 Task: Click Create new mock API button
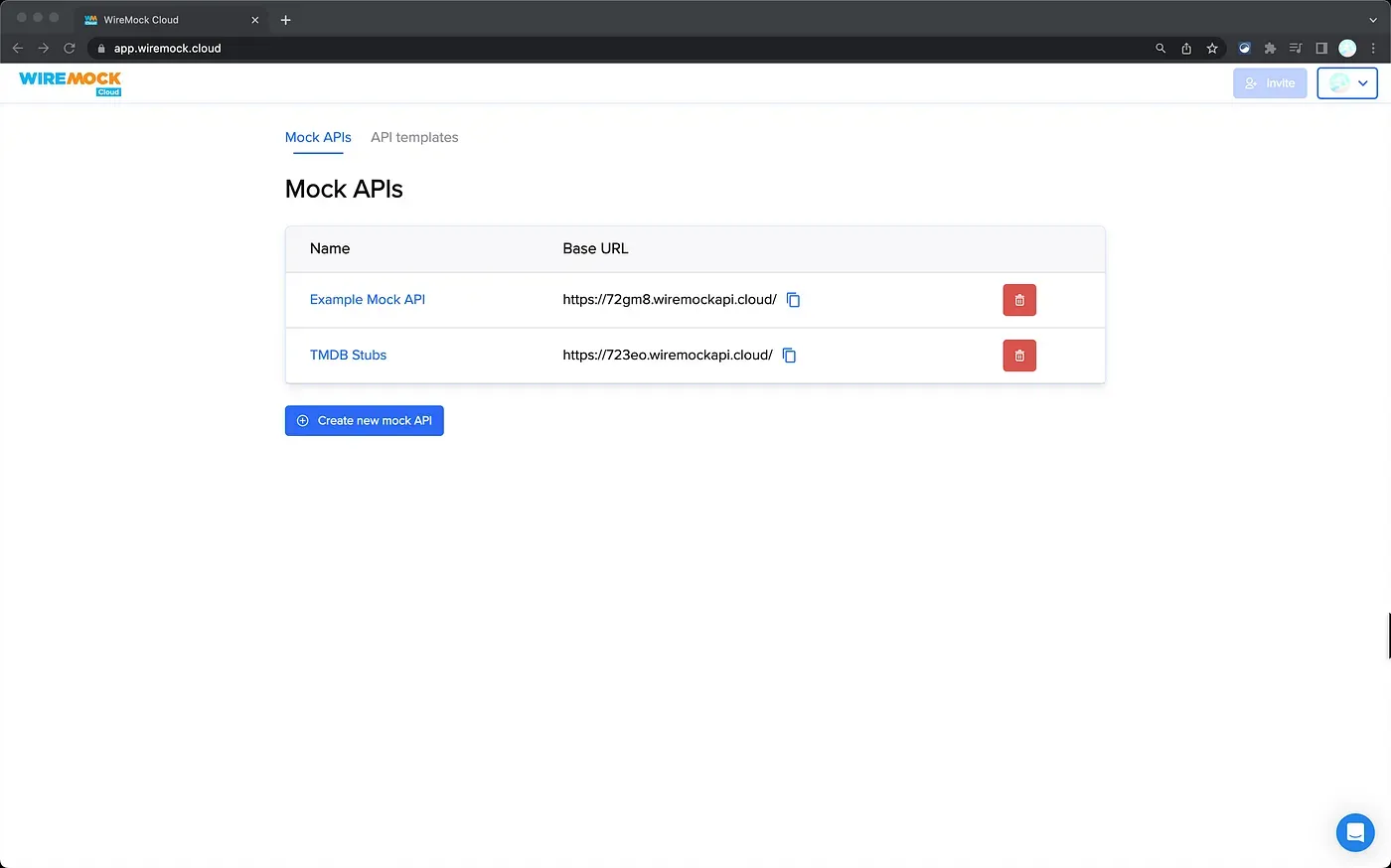[x=365, y=421]
